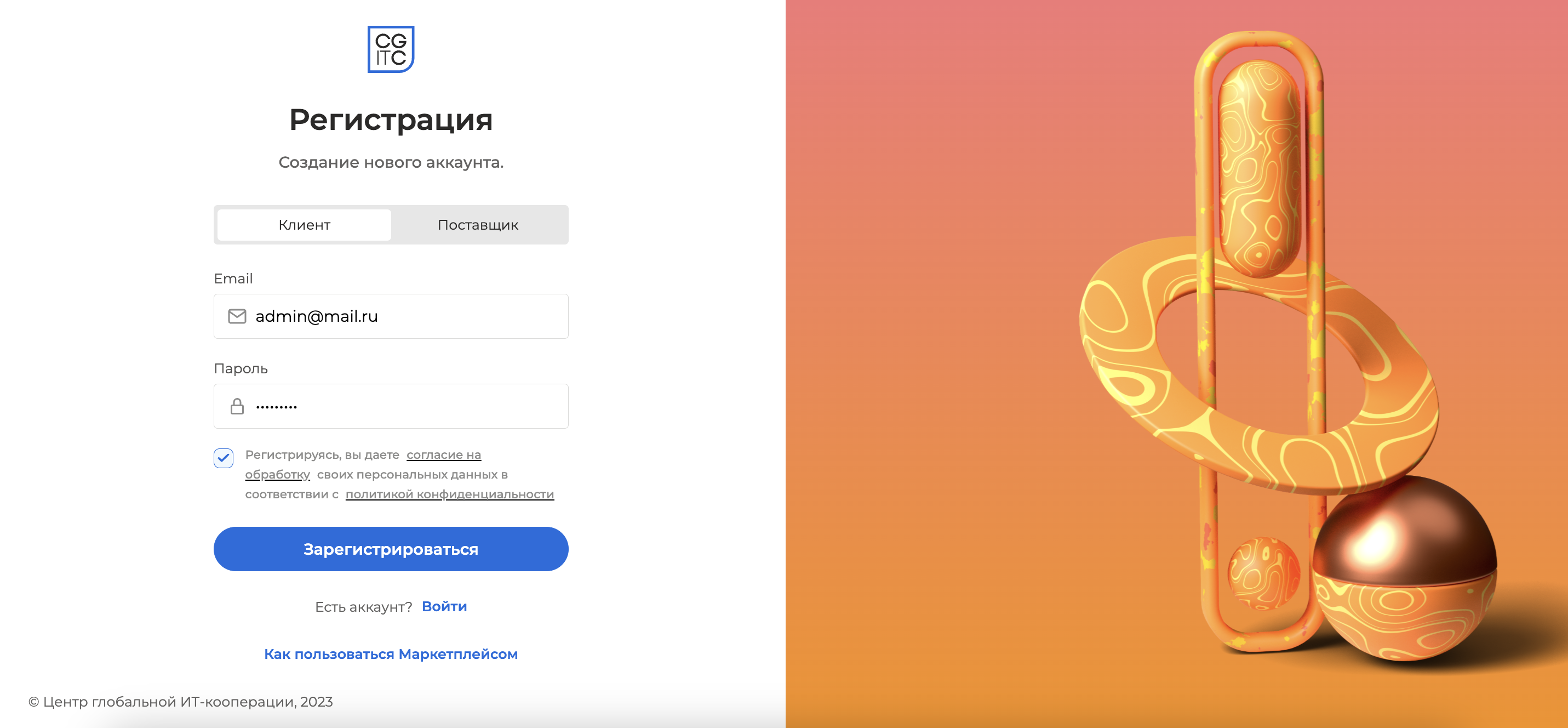Click the Пароль field label
Viewport: 1568px width, 728px height.
pos(241,368)
